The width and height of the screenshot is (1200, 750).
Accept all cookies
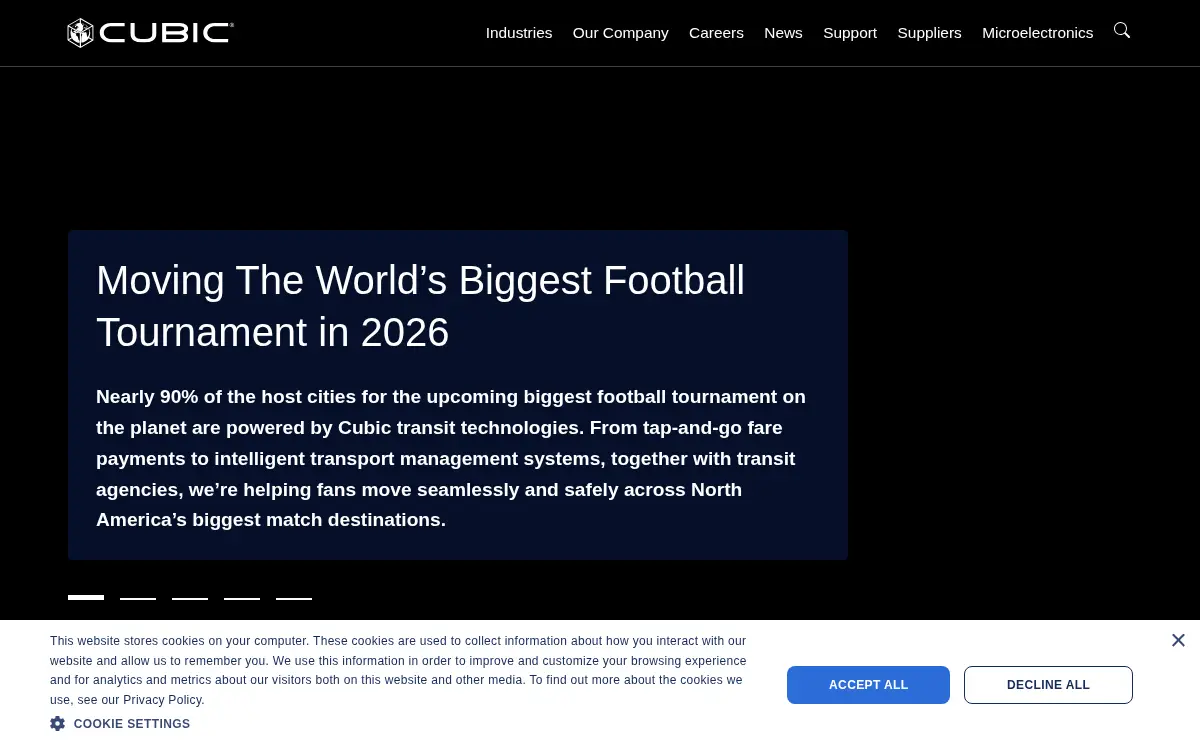coord(868,685)
